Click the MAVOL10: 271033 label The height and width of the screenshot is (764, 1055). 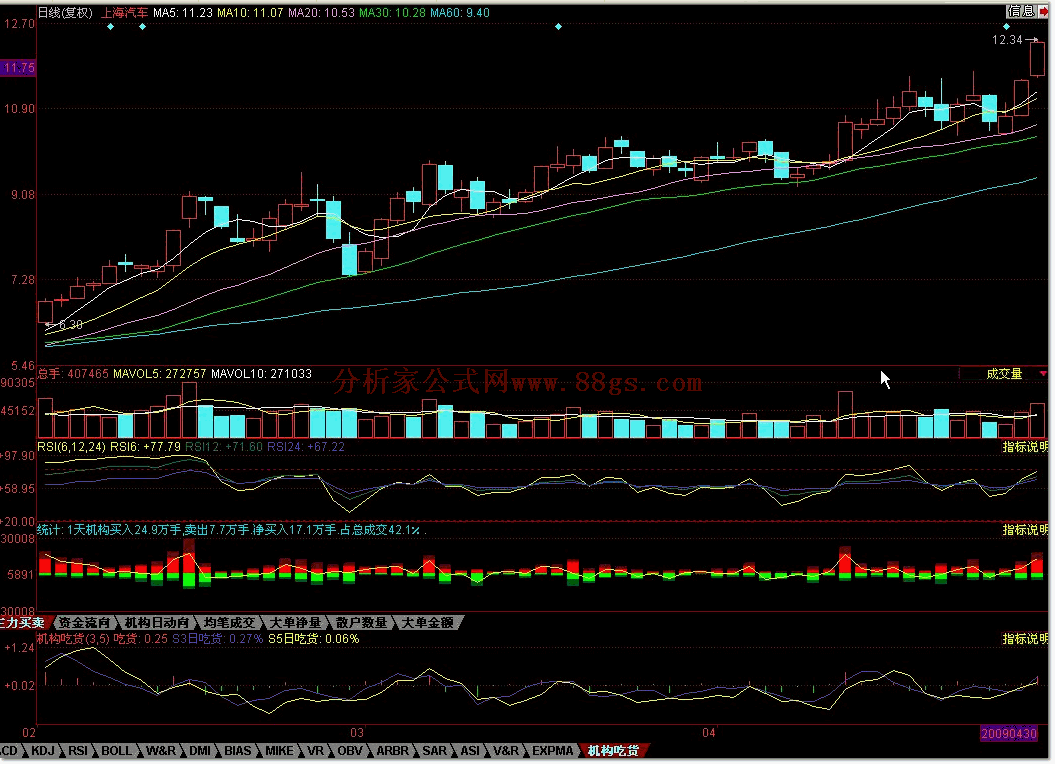click(x=262, y=374)
